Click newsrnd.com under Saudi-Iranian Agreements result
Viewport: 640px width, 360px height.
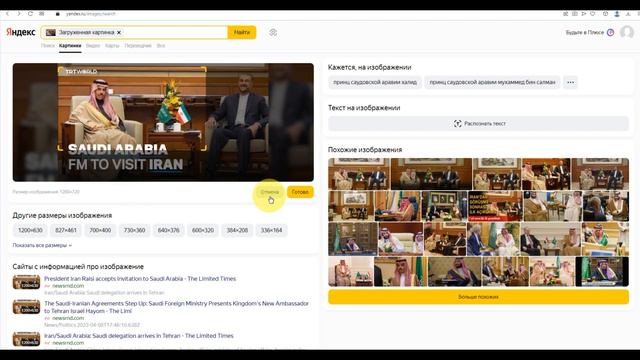pos(68,318)
